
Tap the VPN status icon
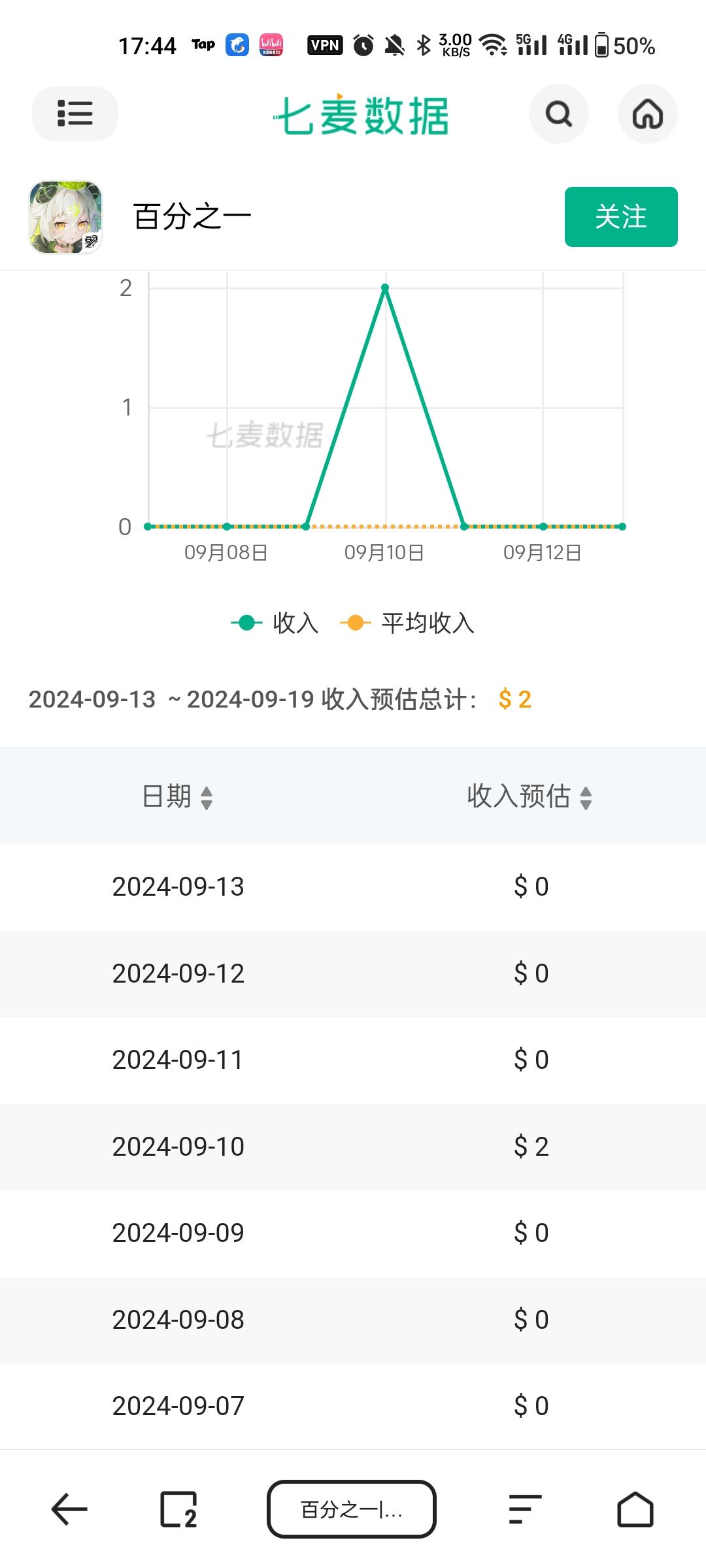[x=325, y=45]
